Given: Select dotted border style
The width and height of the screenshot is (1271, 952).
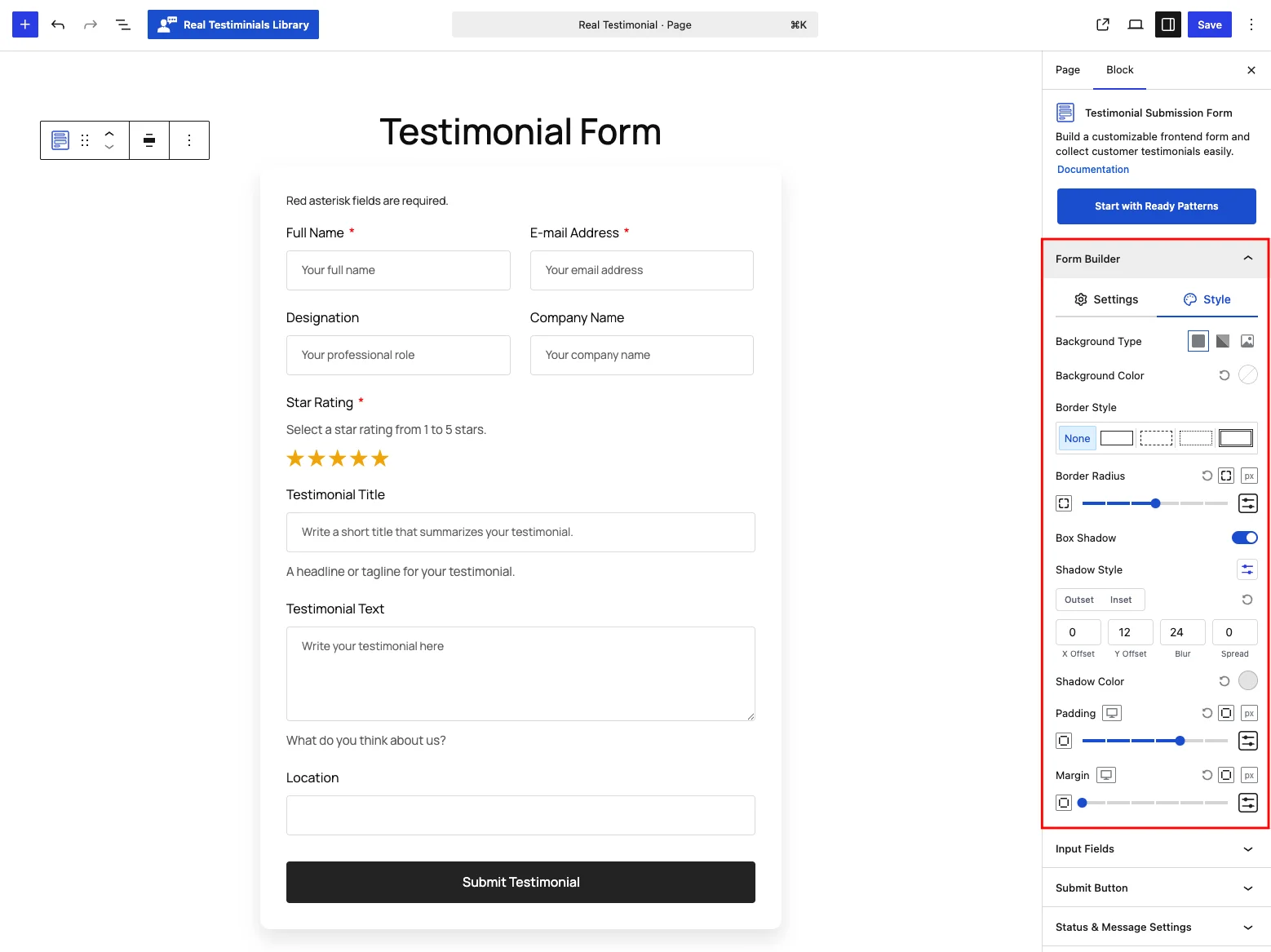Looking at the screenshot, I should coord(1196,438).
